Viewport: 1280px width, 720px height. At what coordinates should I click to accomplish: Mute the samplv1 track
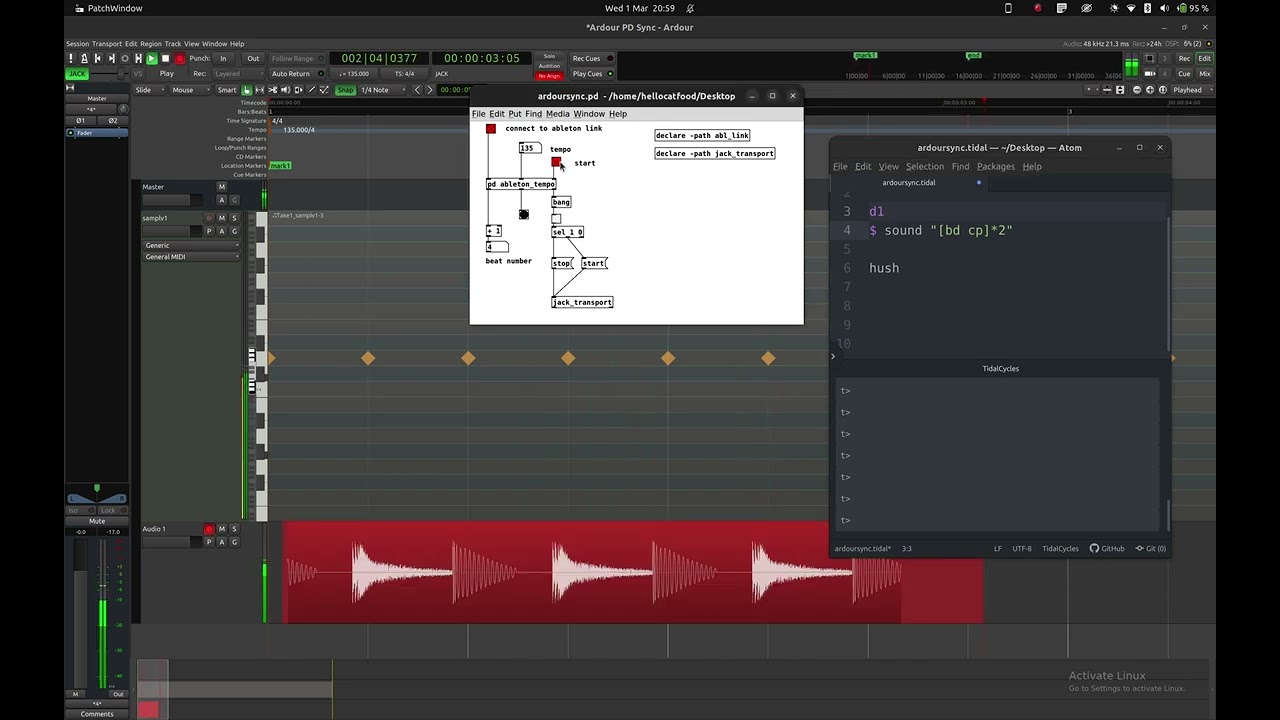tap(222, 218)
